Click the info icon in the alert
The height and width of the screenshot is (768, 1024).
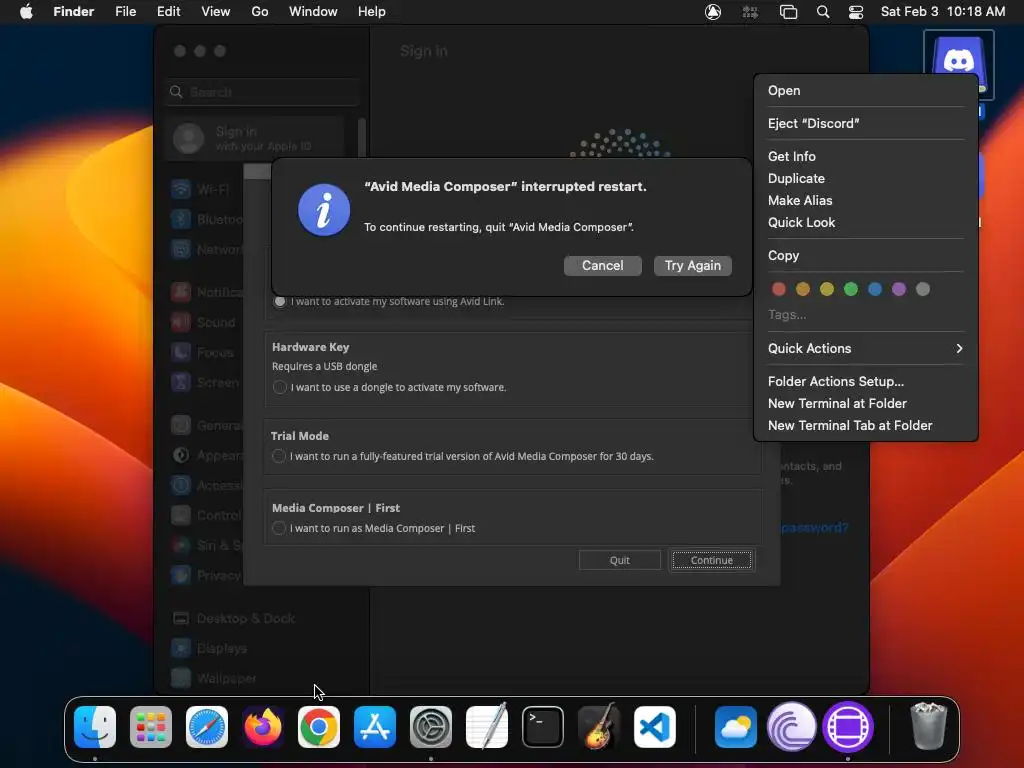click(x=324, y=210)
